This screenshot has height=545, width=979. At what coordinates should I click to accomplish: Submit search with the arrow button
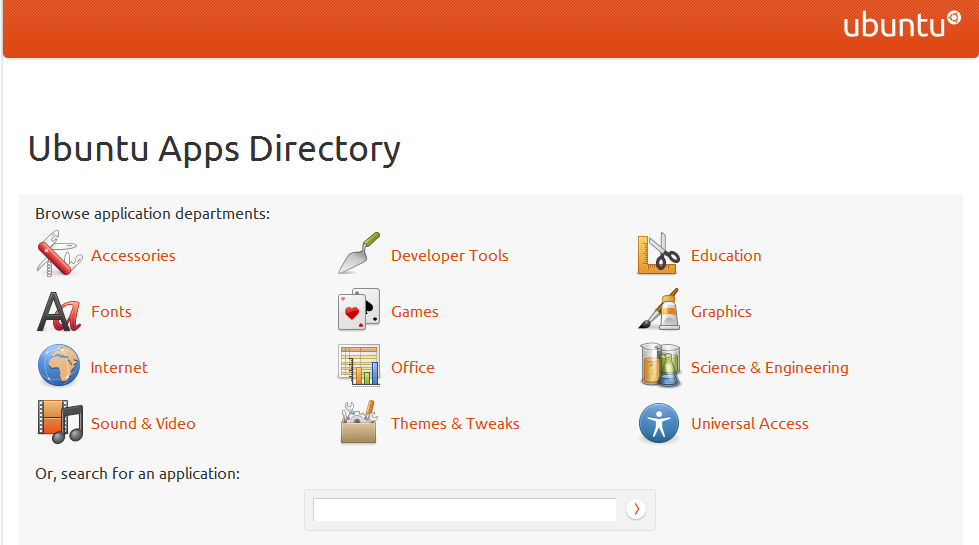point(636,509)
